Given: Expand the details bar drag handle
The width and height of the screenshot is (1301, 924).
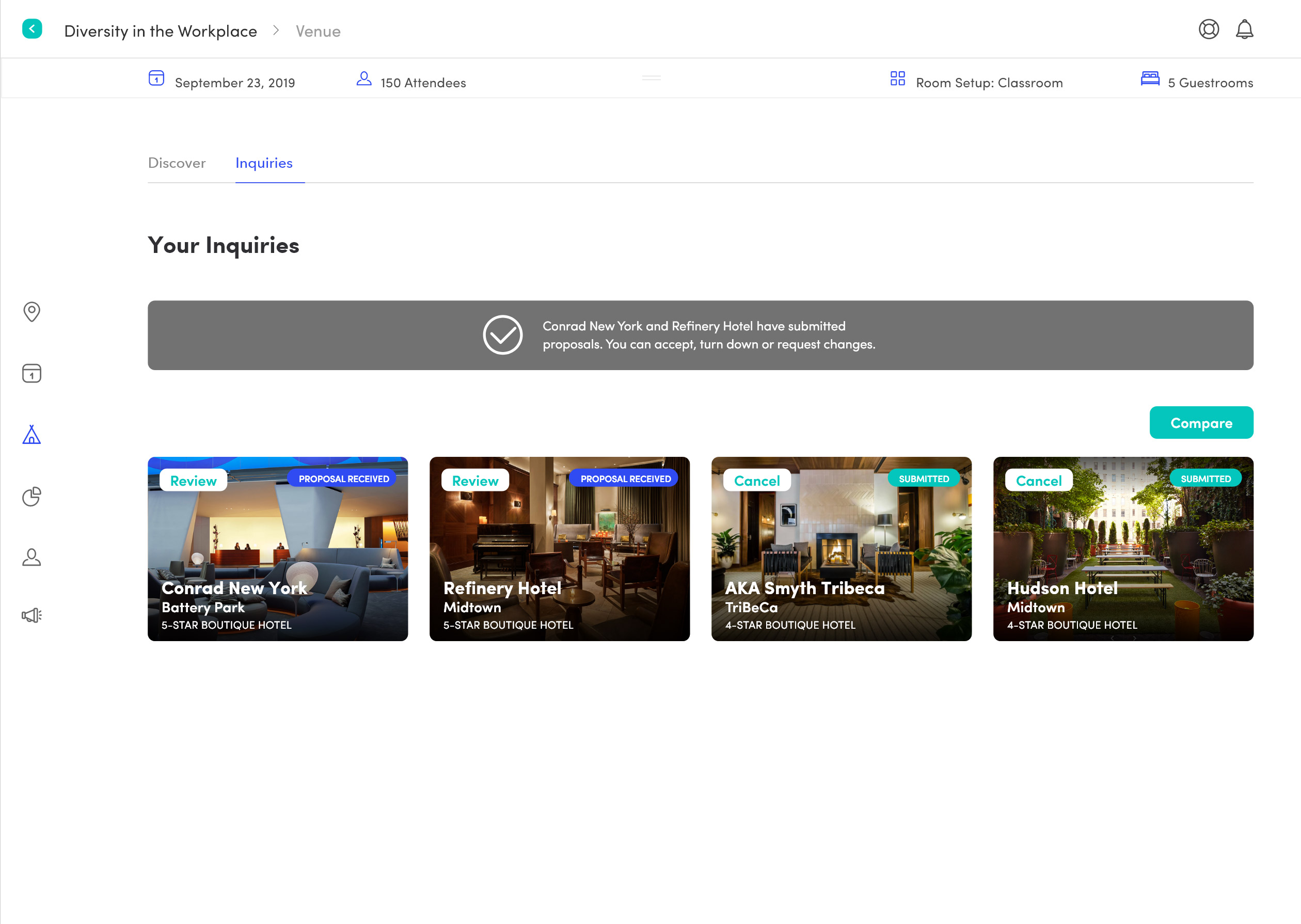Looking at the screenshot, I should [651, 77].
